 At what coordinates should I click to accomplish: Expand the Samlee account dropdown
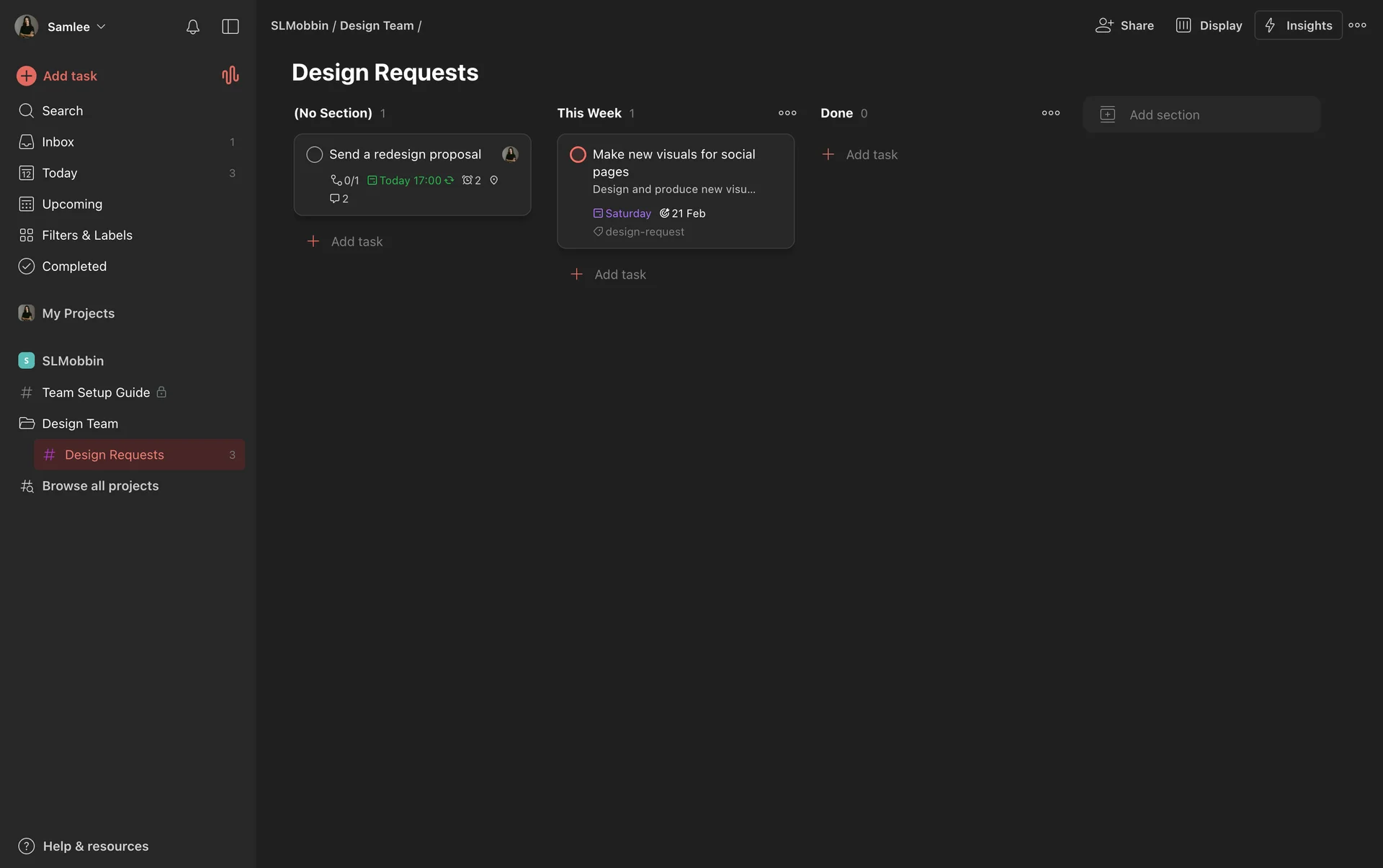tap(68, 27)
